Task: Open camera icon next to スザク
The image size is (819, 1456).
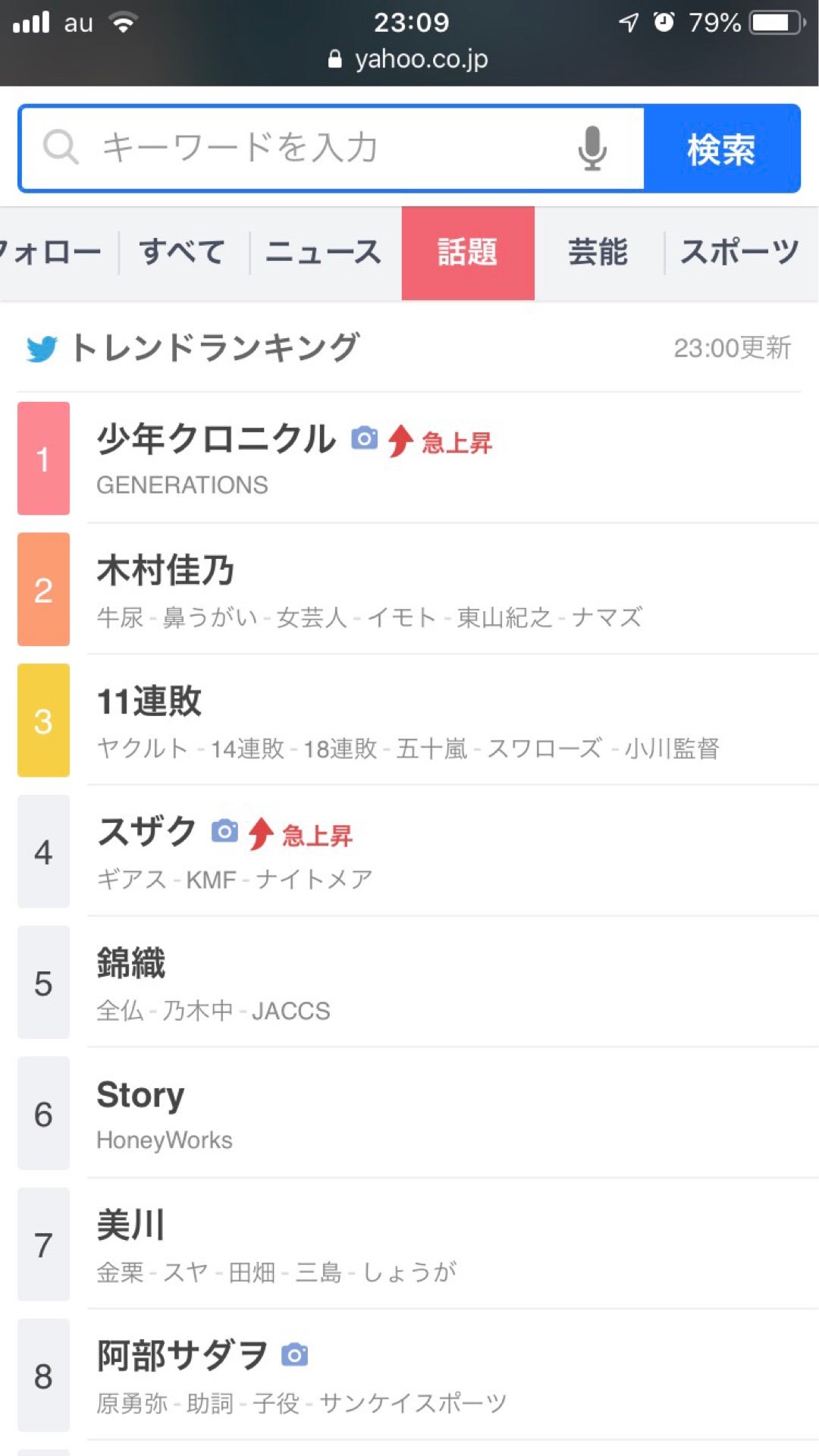Action: click(224, 831)
